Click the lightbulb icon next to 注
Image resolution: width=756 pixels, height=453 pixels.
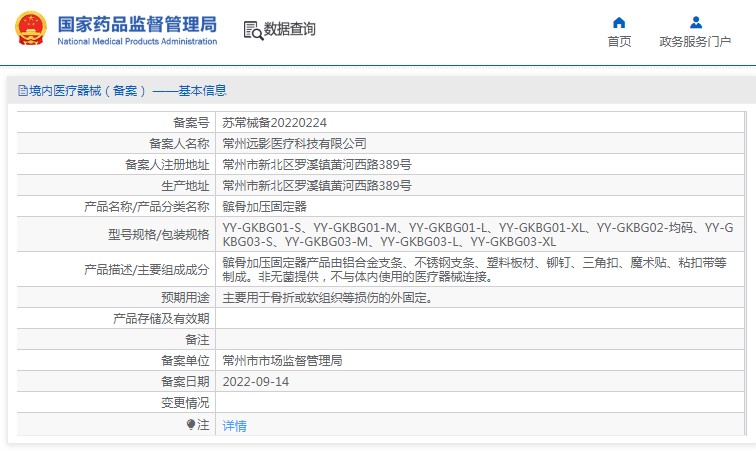click(x=190, y=425)
